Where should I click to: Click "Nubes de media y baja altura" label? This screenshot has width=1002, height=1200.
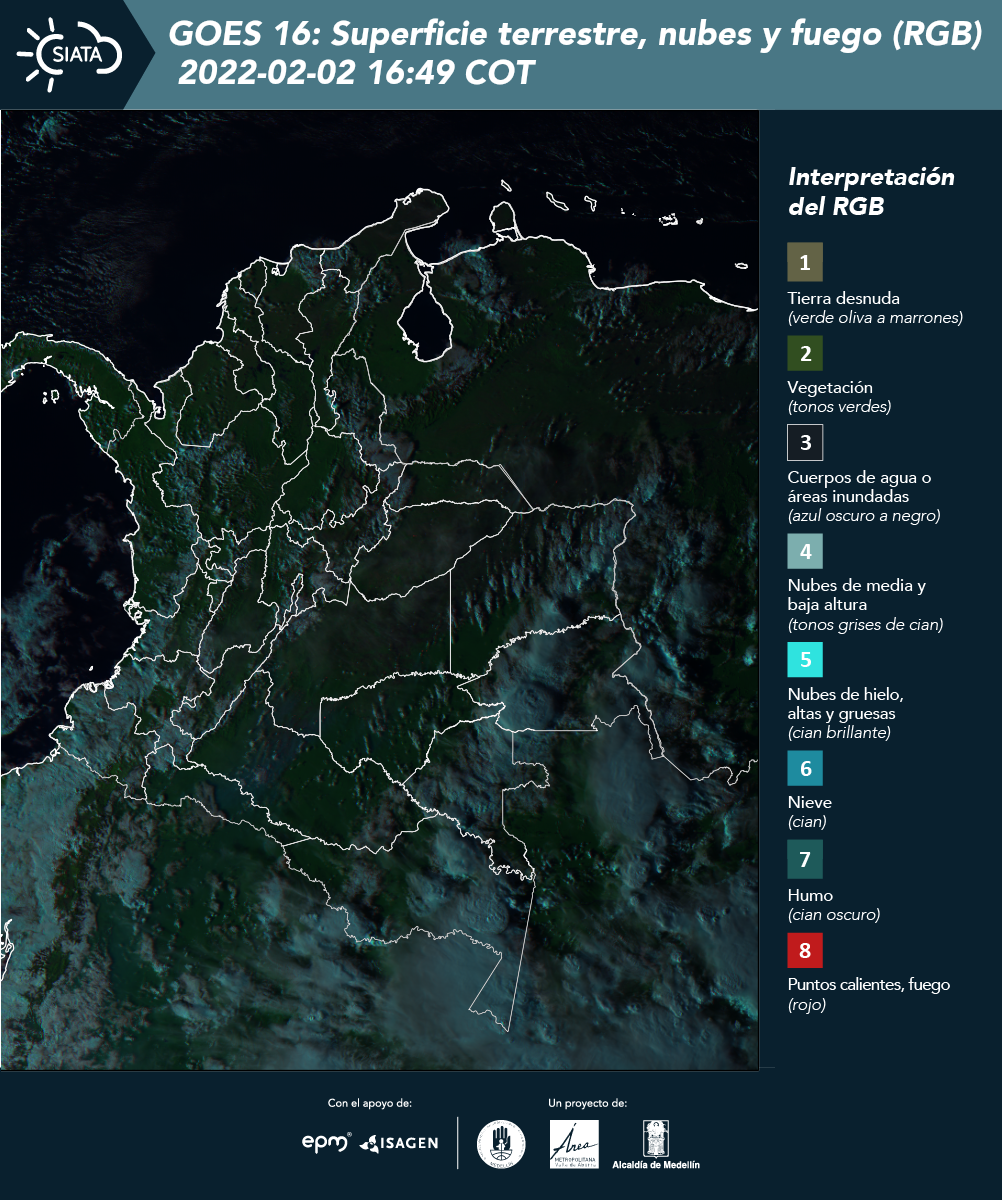[x=857, y=595]
